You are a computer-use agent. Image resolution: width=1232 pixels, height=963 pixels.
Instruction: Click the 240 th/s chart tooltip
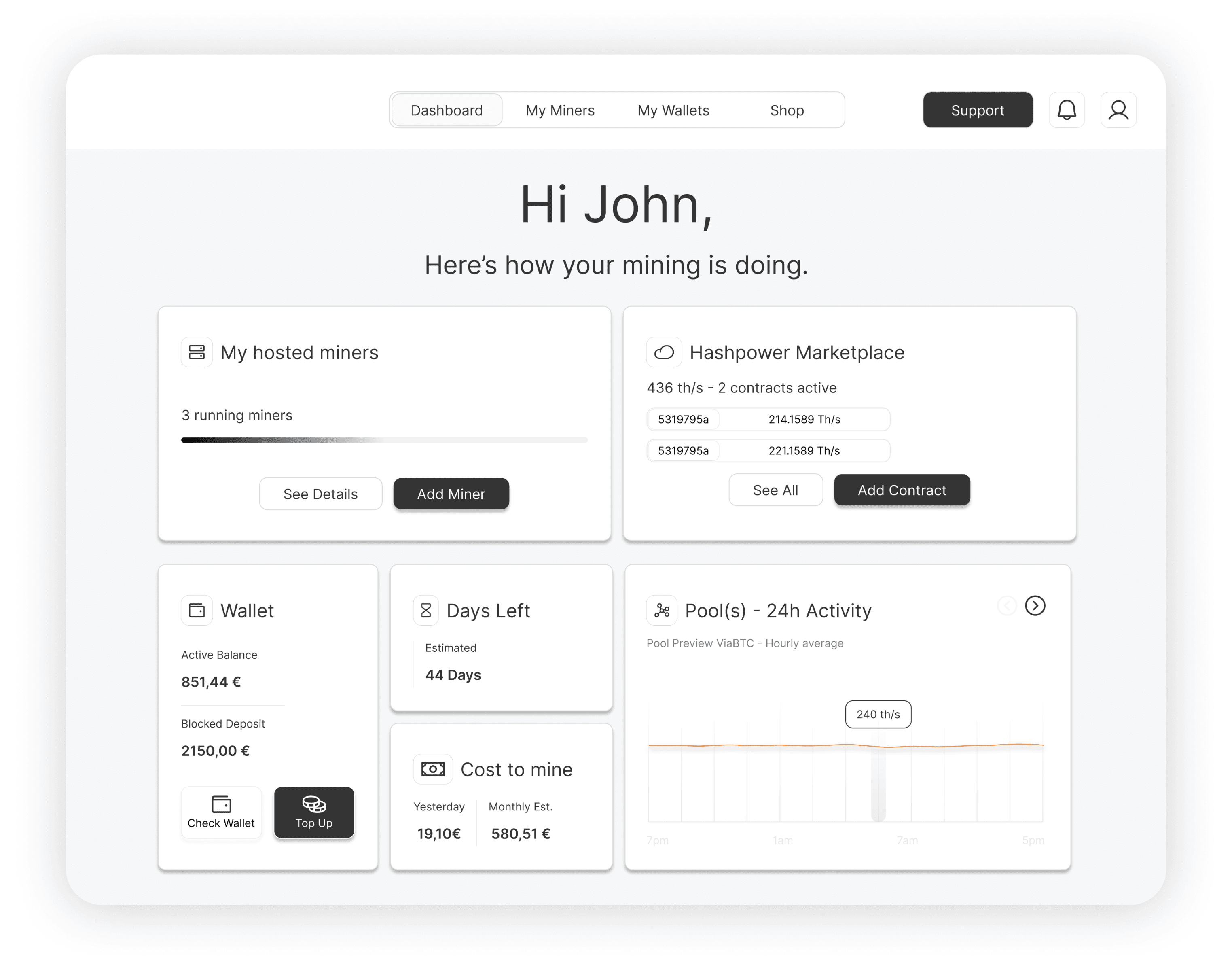tap(878, 714)
